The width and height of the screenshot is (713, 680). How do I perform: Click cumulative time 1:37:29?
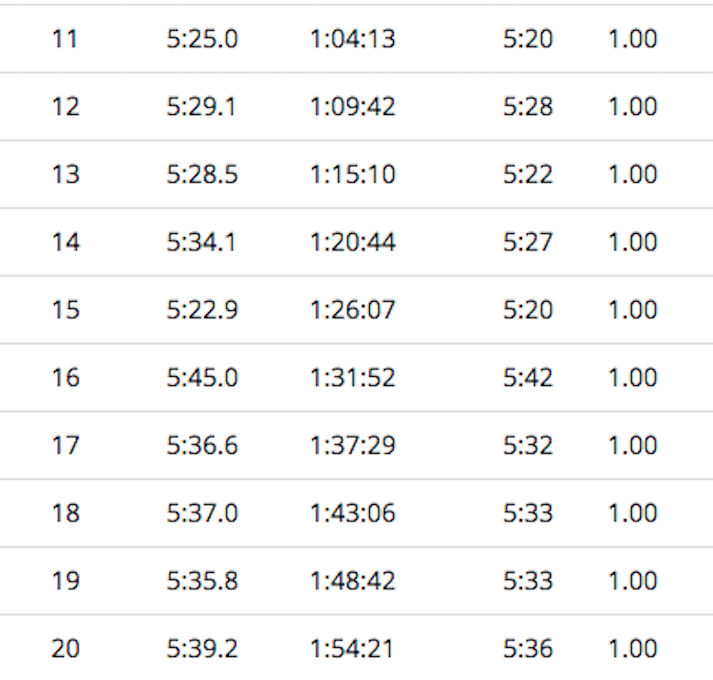pyautogui.click(x=353, y=445)
